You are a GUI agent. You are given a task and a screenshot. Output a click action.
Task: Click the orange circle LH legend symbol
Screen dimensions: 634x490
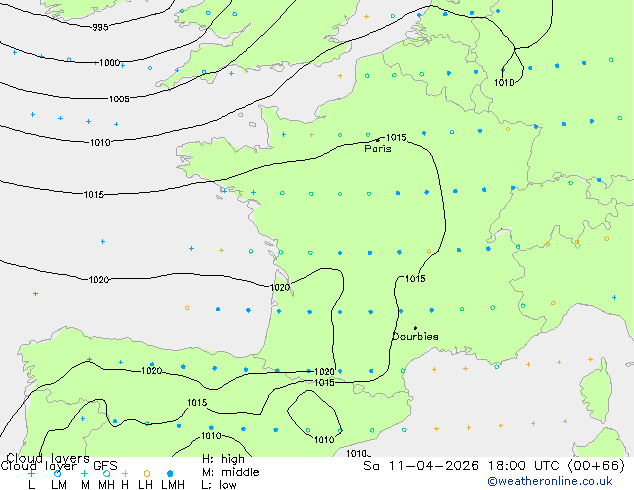pos(147,473)
